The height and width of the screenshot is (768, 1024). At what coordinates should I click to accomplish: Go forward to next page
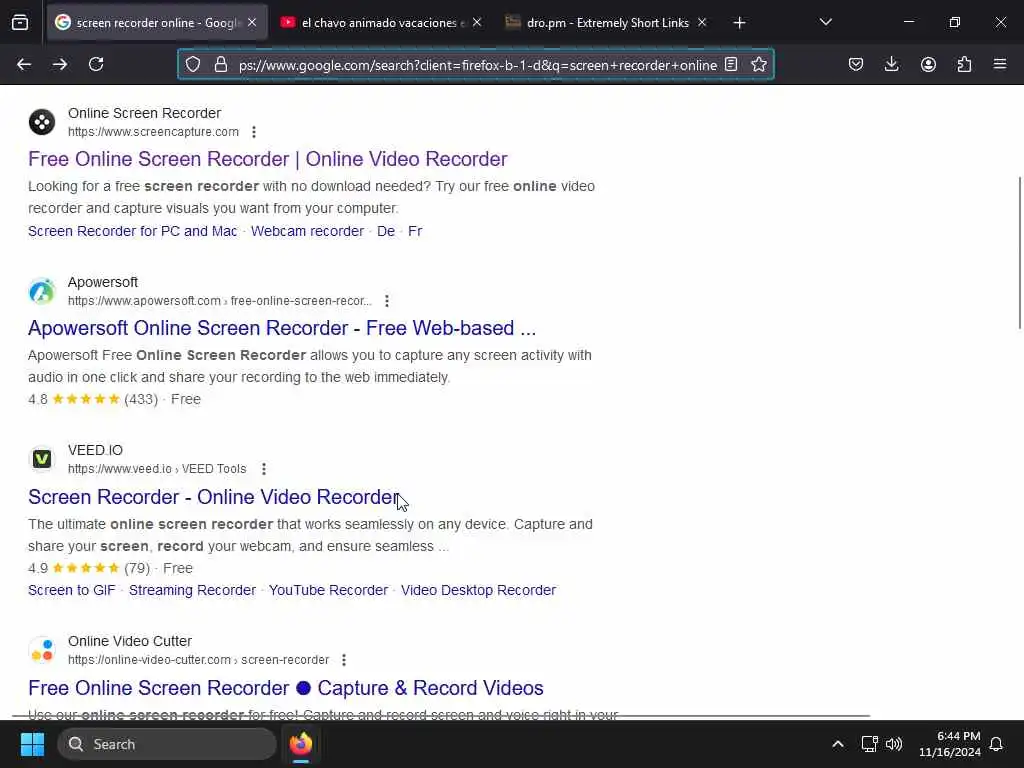[60, 65]
